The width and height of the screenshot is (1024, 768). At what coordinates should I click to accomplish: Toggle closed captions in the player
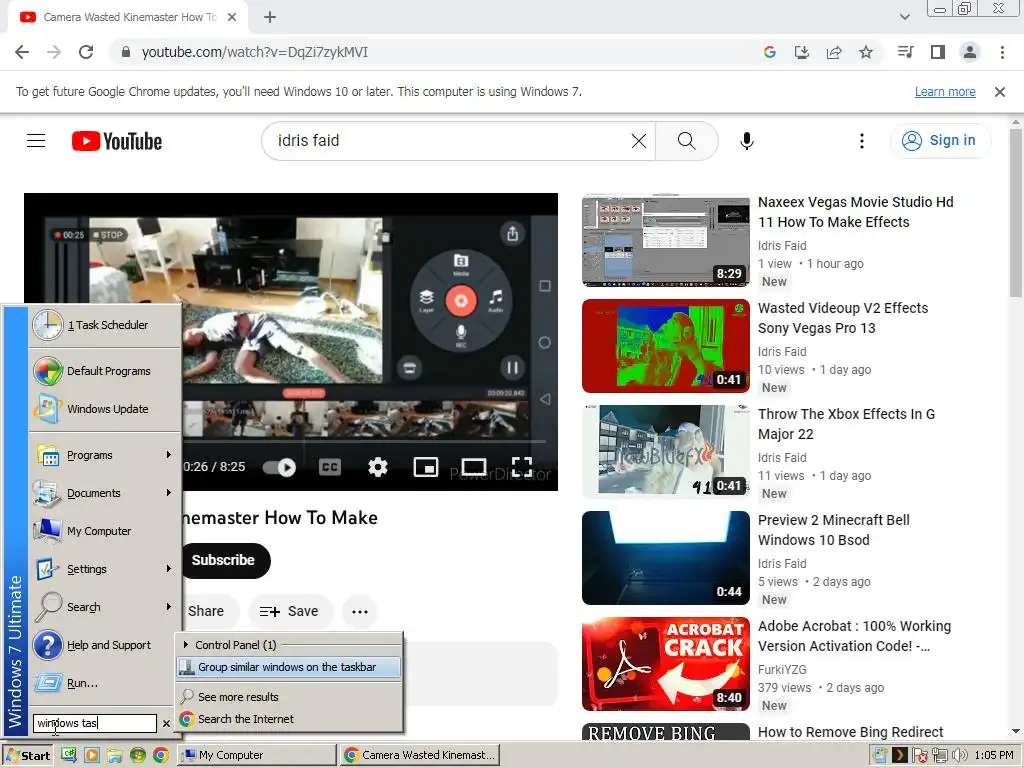[330, 467]
